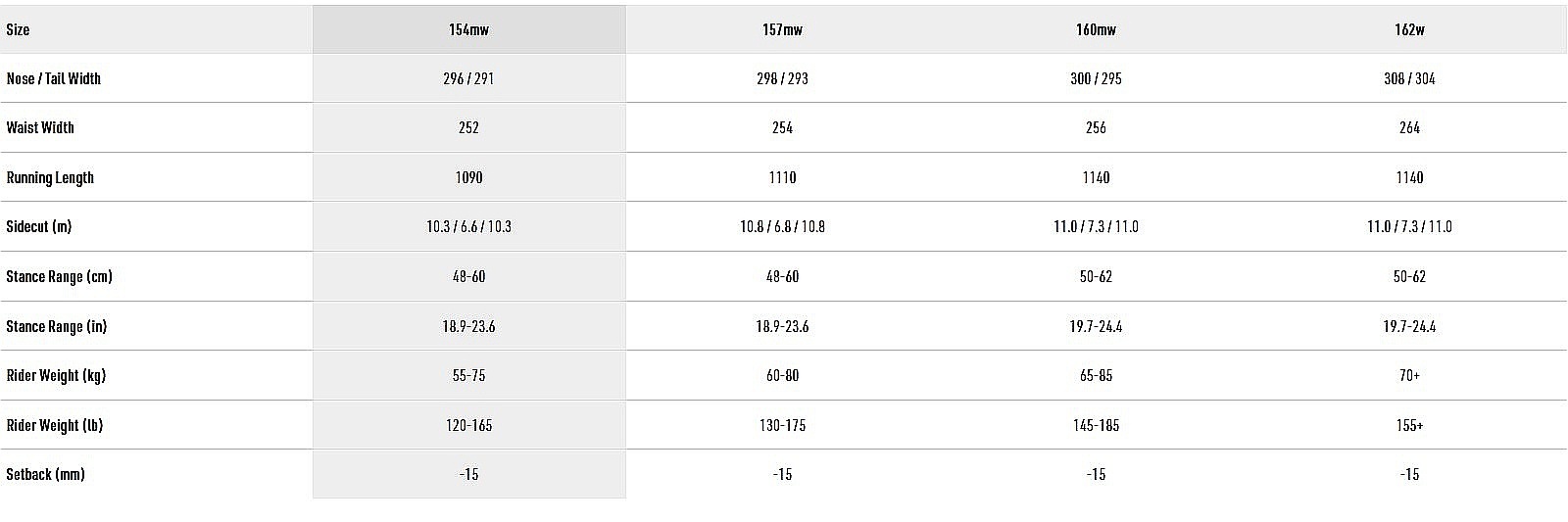This screenshot has width=1568, height=522.
Task: Select the rider weight value 65-85
Action: [x=1096, y=375]
